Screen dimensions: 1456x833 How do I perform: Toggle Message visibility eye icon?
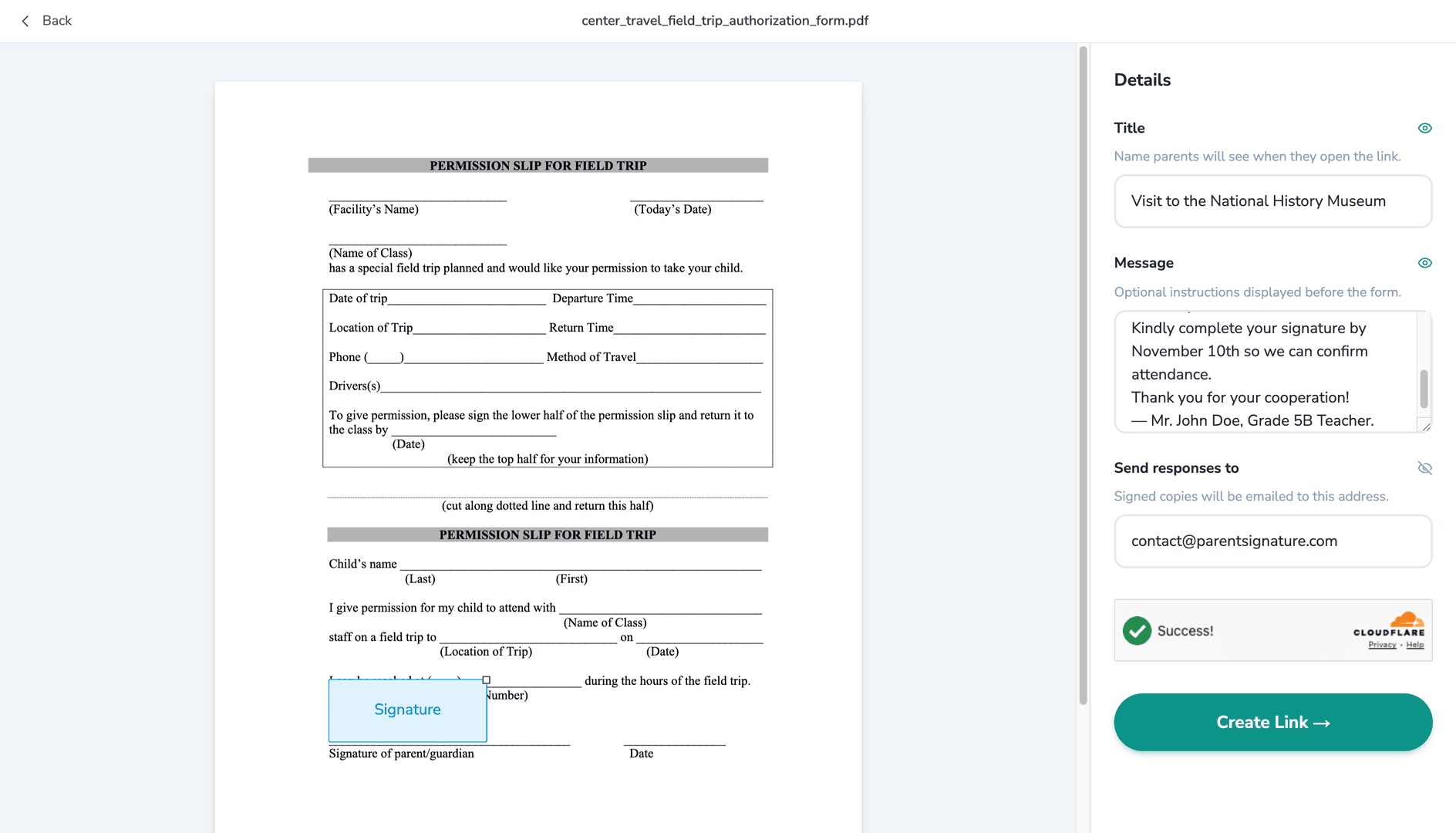click(x=1424, y=263)
